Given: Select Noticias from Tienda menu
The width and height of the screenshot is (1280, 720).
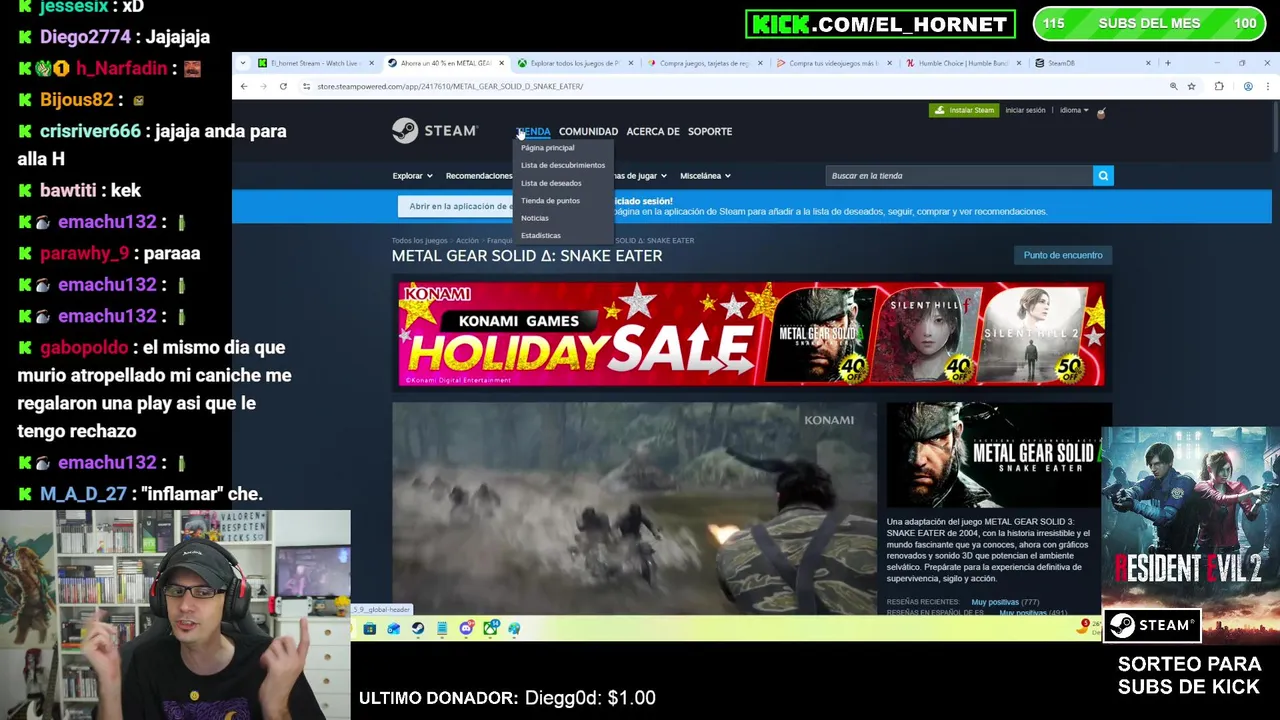Looking at the screenshot, I should pos(535,218).
